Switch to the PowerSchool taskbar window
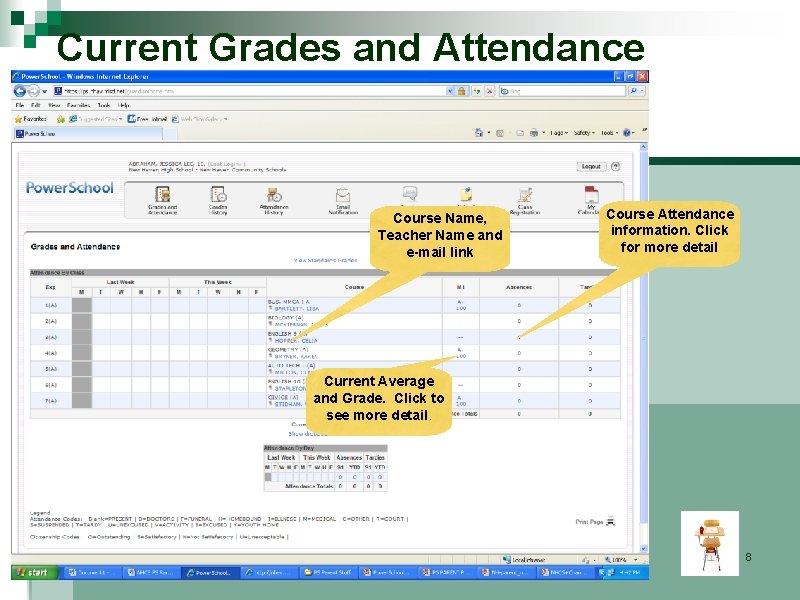 point(209,572)
